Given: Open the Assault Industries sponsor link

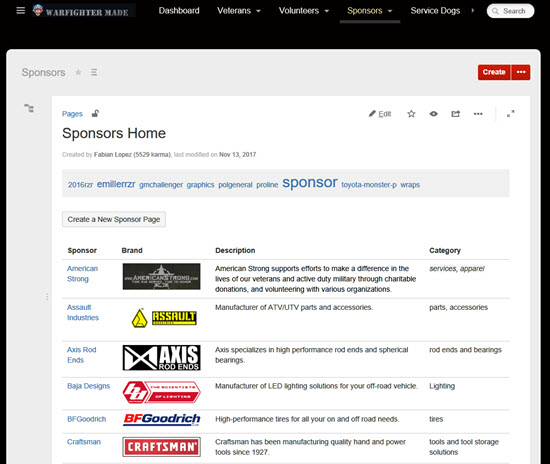Looking at the screenshot, I should click(x=83, y=312).
